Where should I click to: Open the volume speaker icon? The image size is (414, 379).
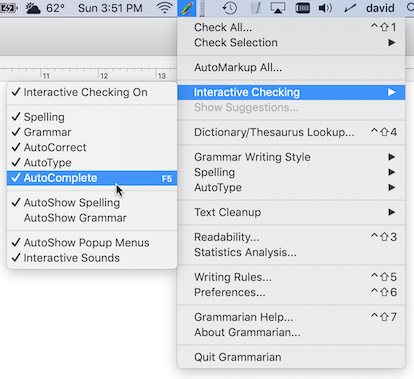tap(325, 8)
